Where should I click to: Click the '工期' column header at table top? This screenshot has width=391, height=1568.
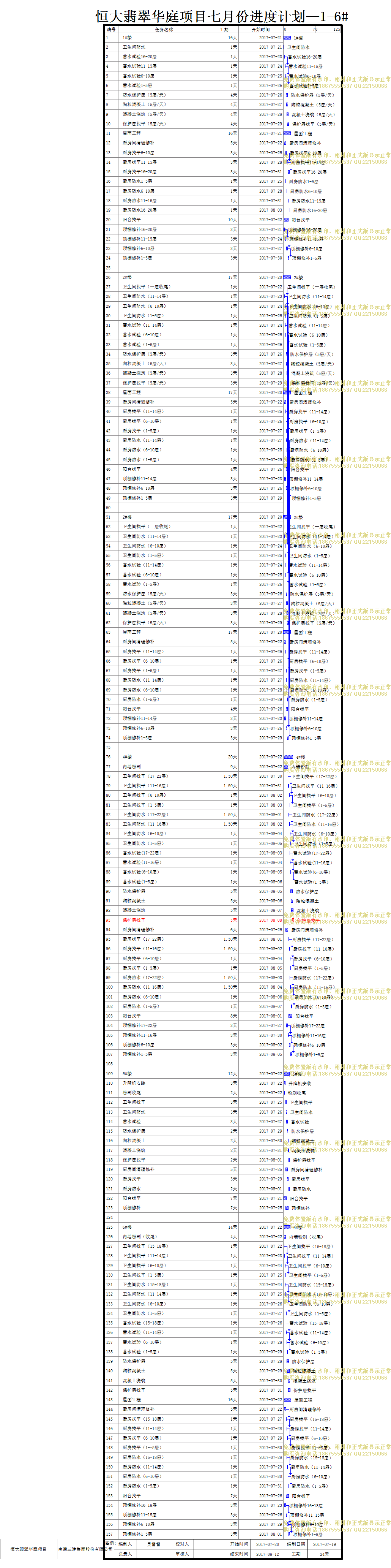[x=224, y=29]
